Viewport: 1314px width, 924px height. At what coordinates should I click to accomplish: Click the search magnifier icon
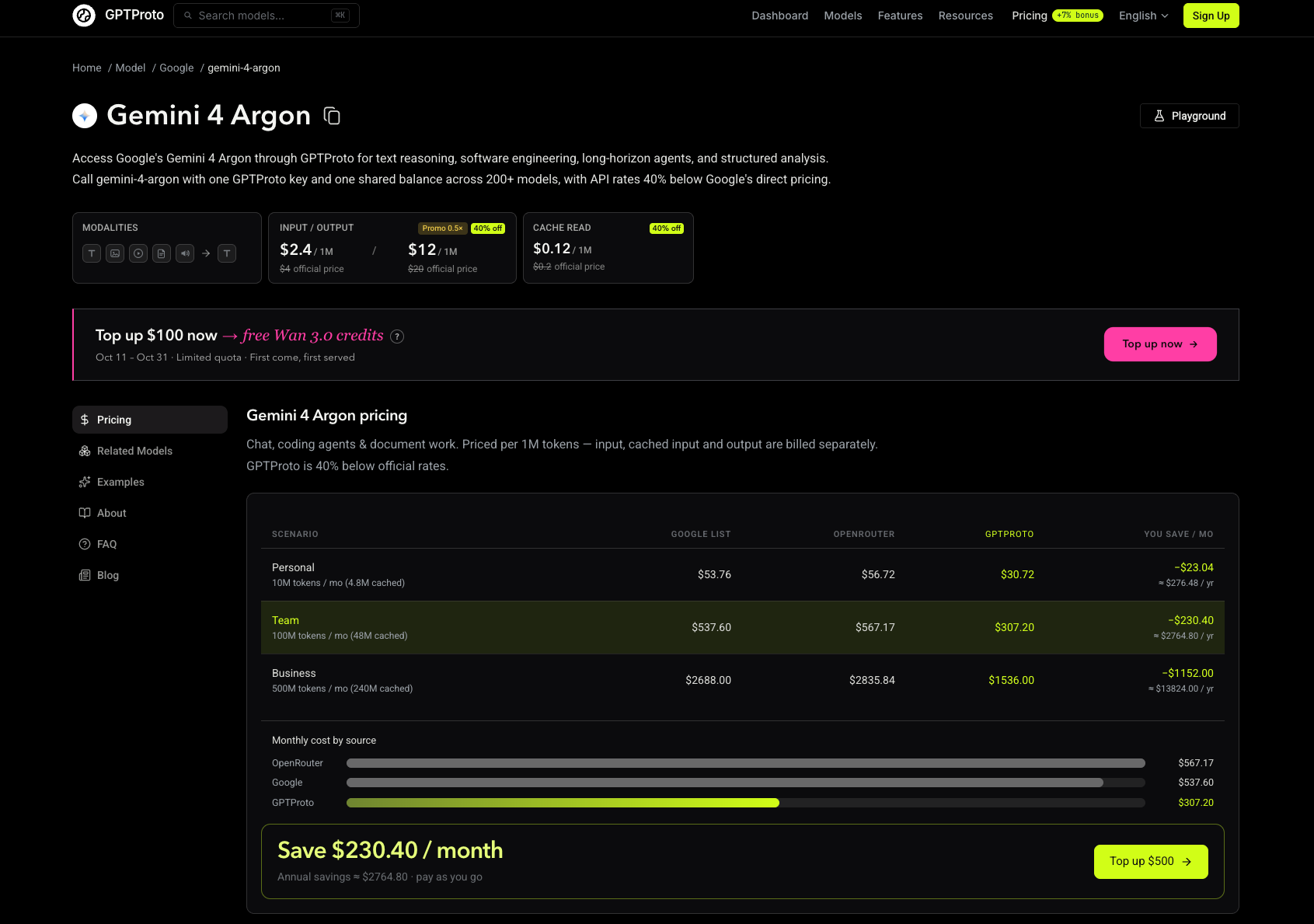pos(188,16)
